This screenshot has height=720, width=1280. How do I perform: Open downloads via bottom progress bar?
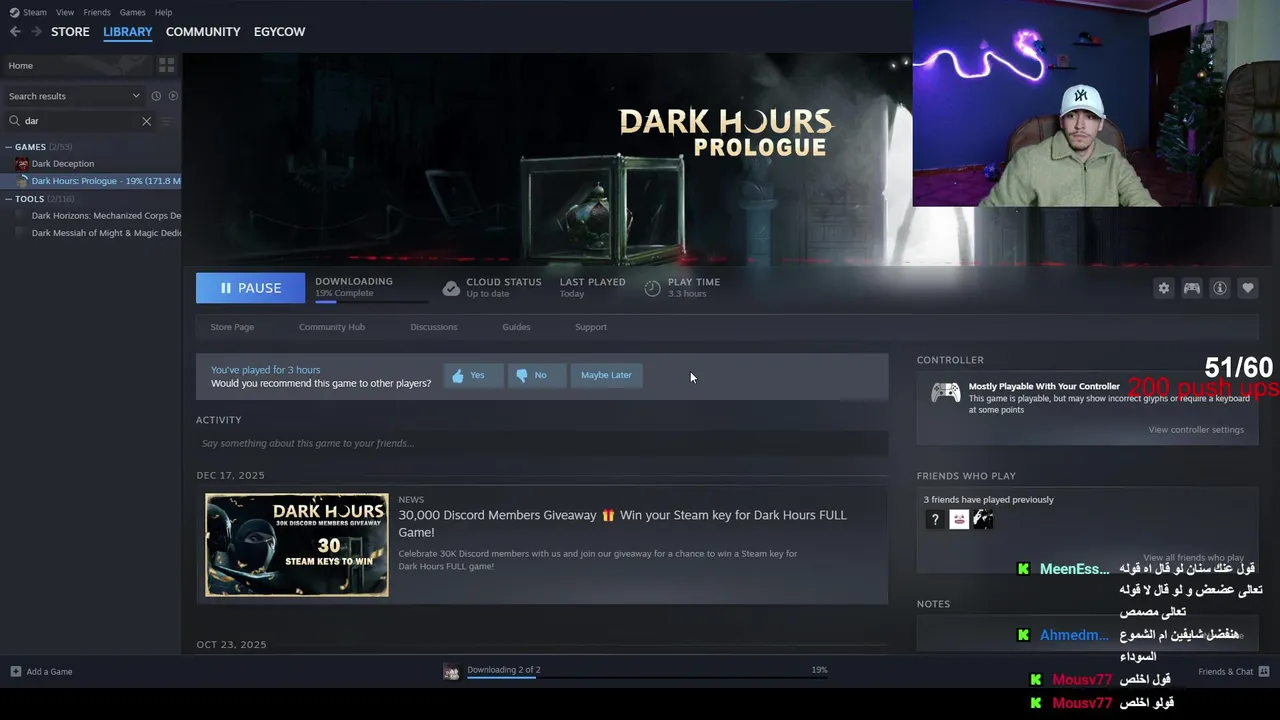[x=647, y=677]
